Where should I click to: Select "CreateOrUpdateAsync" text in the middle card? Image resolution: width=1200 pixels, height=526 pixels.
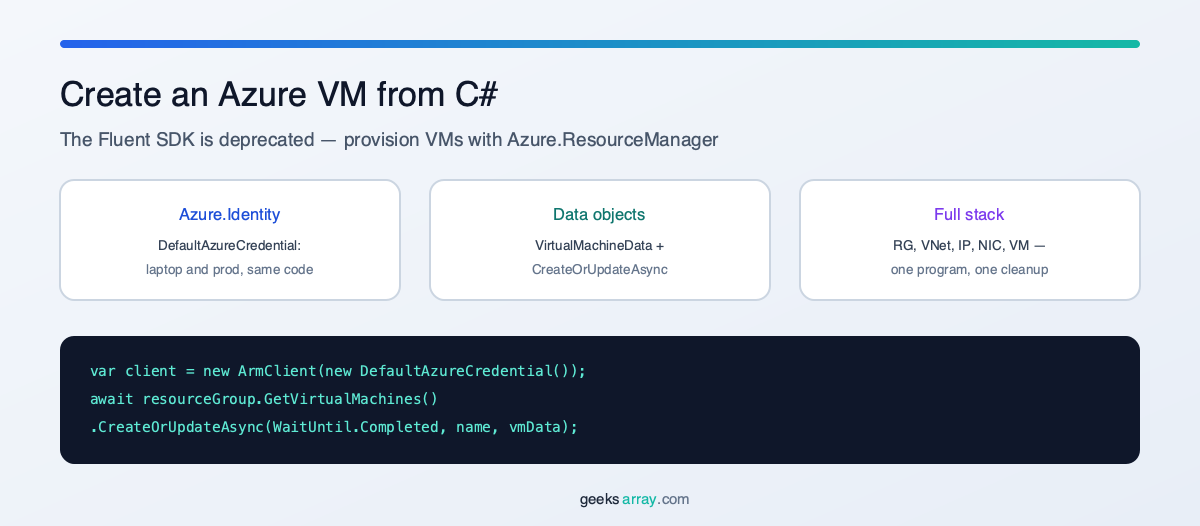[600, 269]
